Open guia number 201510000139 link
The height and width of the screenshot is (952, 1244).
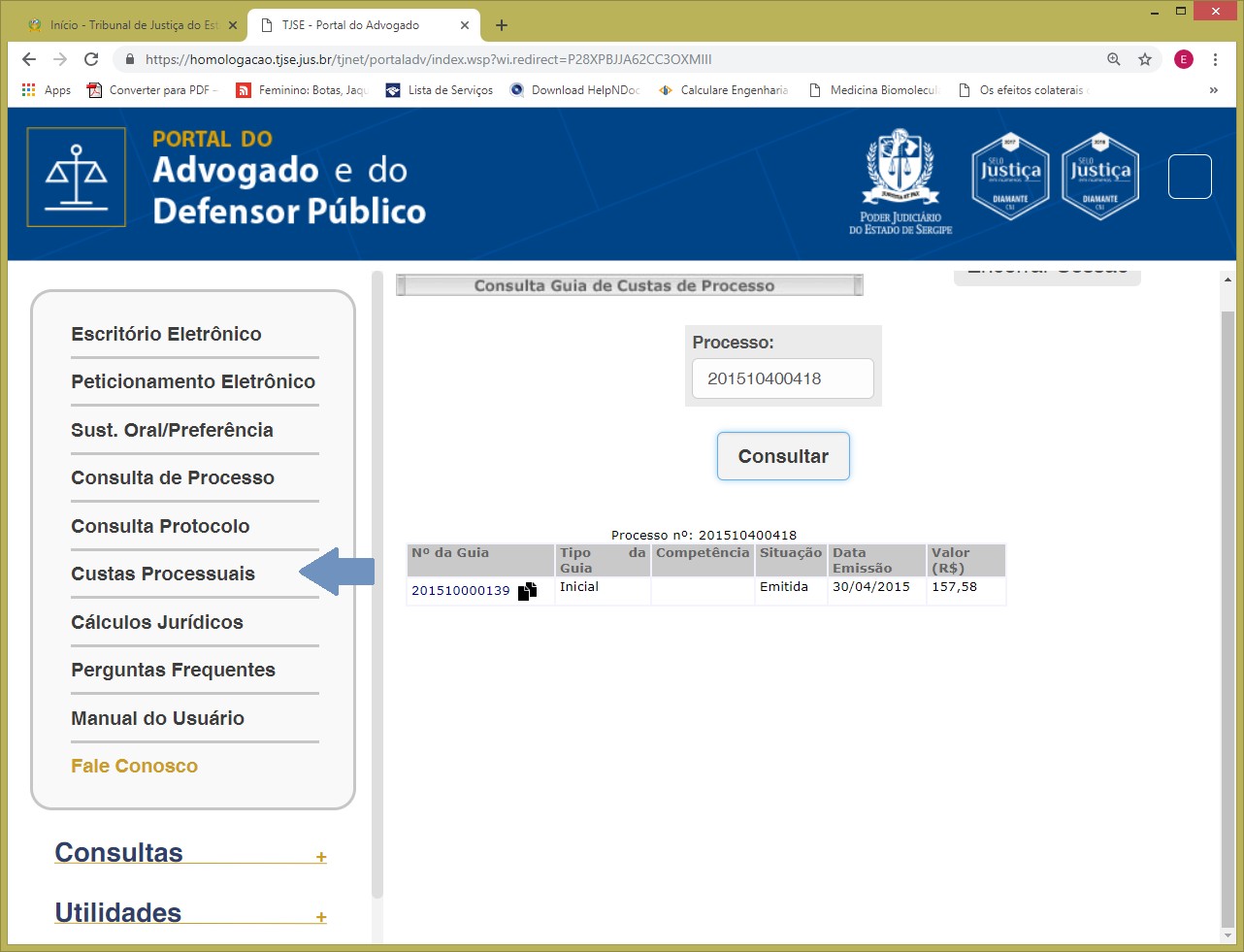click(460, 591)
